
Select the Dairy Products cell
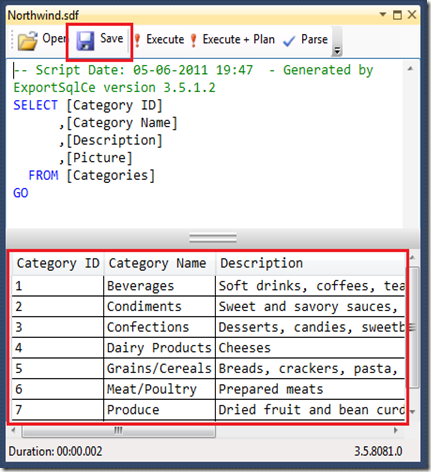coord(160,348)
